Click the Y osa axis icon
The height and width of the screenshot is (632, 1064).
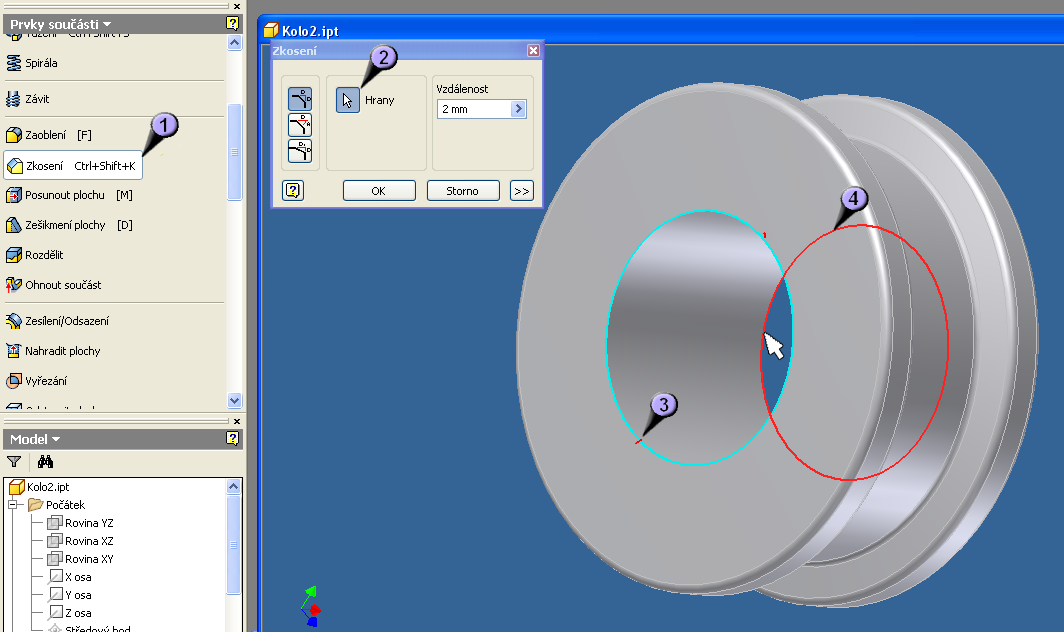(56, 595)
